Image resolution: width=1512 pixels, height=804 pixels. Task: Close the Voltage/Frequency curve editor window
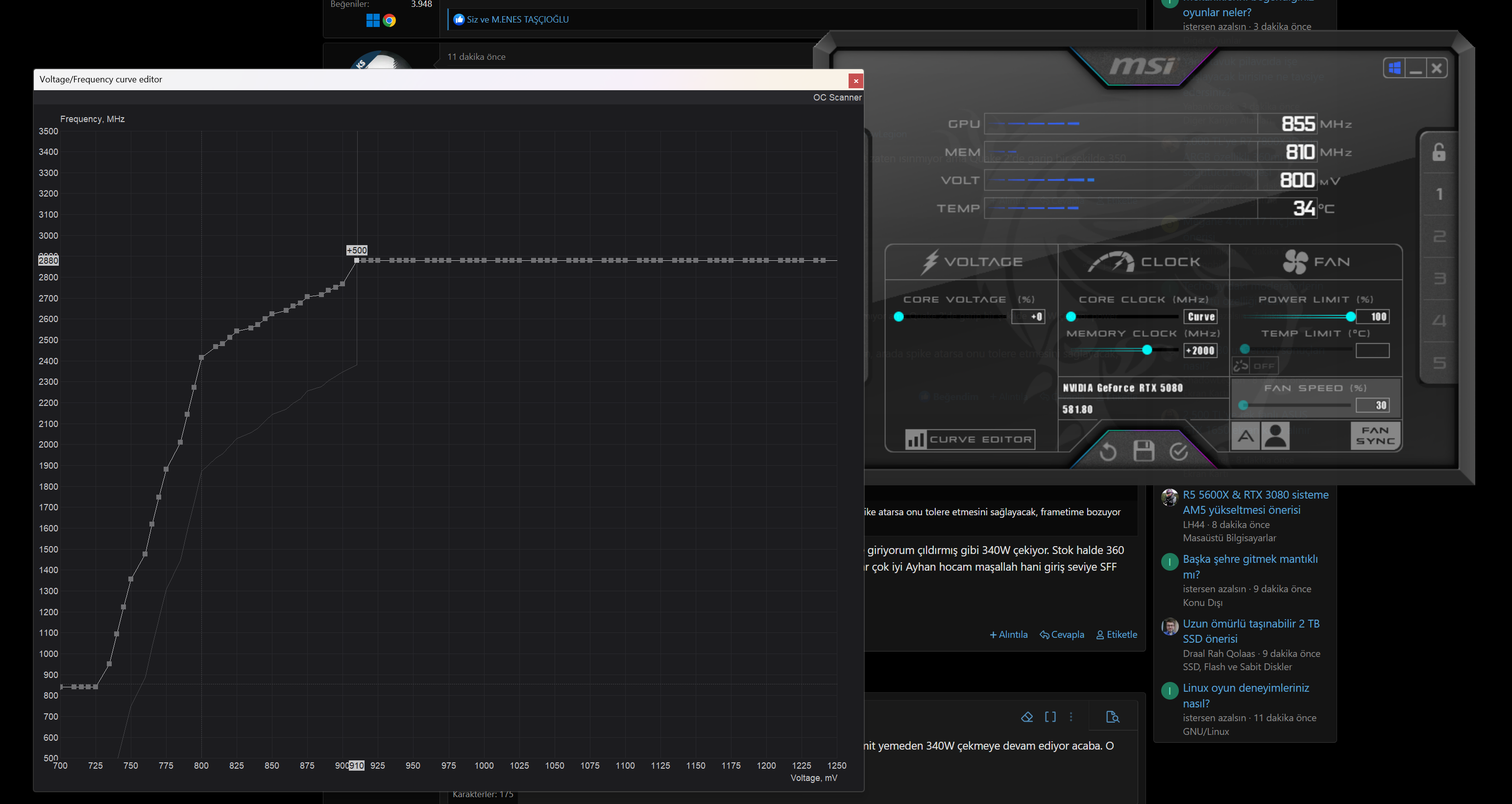point(856,80)
